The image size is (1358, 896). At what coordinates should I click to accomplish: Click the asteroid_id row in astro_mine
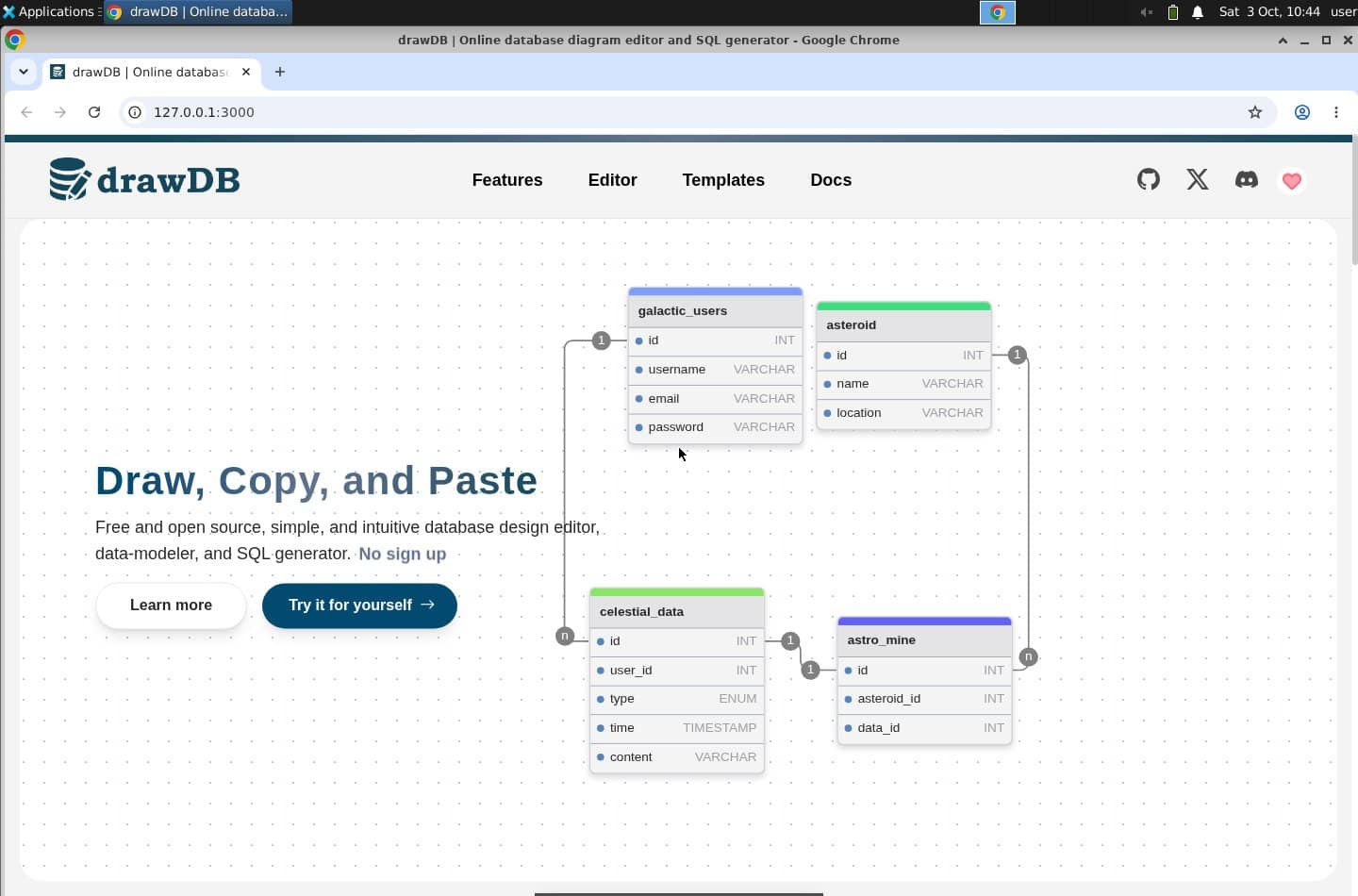924,699
